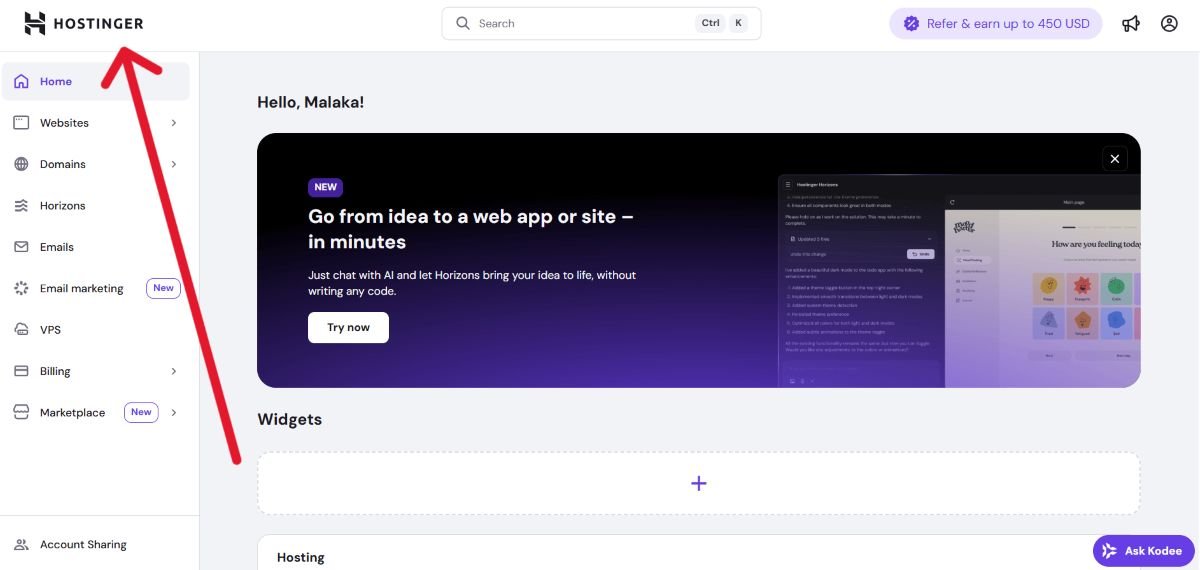Click the Horizons waves icon
This screenshot has width=1200, height=570.
coord(21,206)
